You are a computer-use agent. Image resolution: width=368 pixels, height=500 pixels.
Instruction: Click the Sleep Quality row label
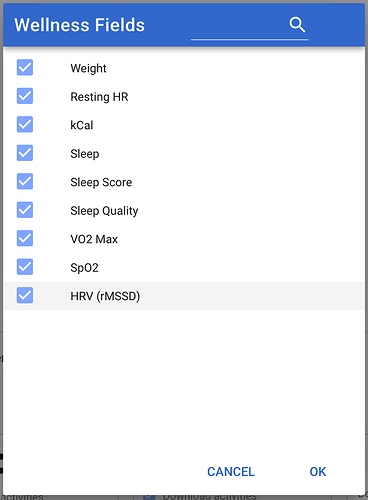pos(104,211)
